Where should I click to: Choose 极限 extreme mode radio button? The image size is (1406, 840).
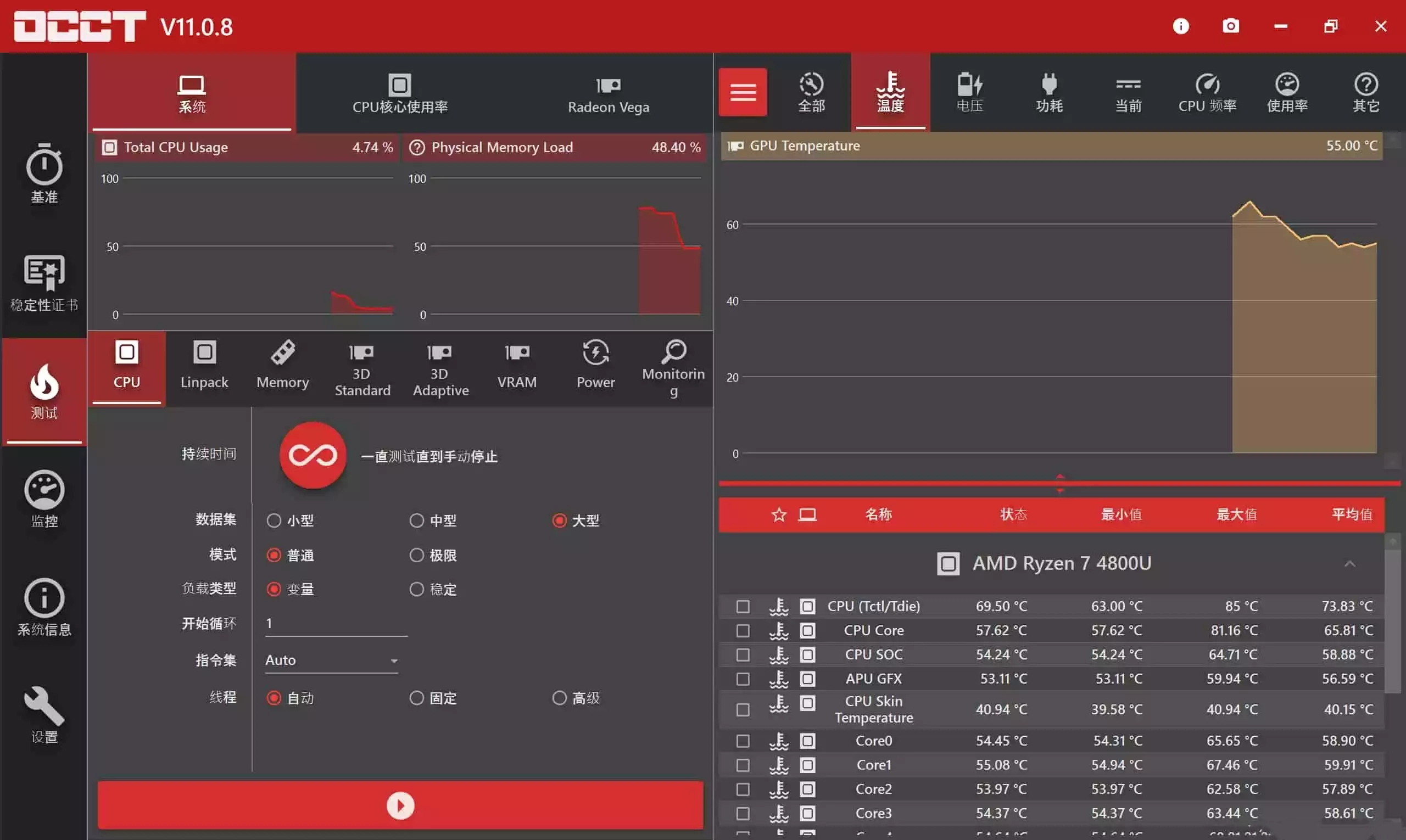(x=417, y=555)
